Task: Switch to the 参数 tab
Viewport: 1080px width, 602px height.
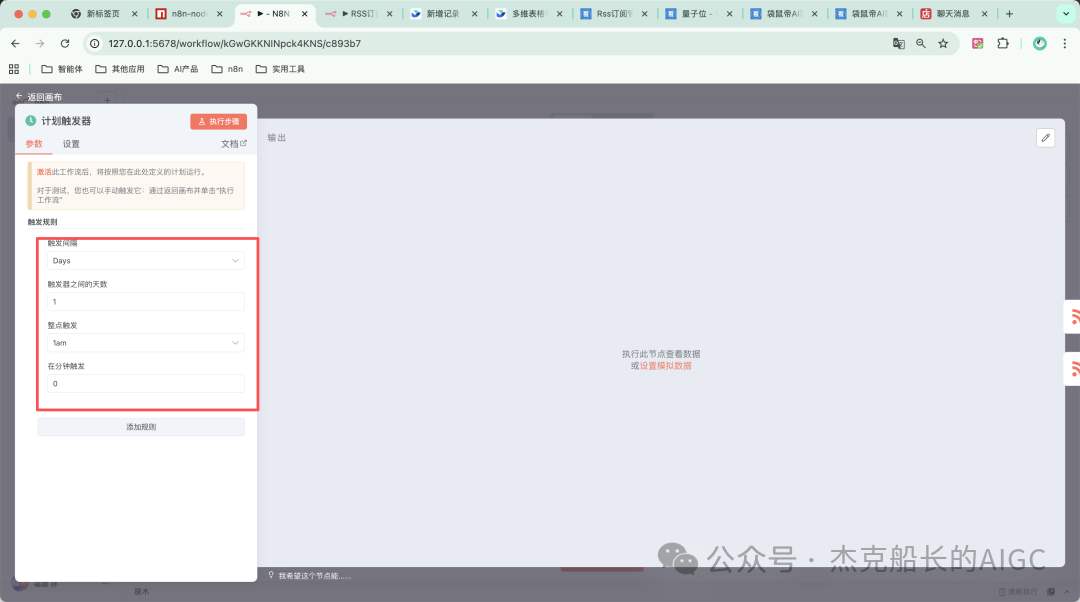Action: (x=34, y=144)
